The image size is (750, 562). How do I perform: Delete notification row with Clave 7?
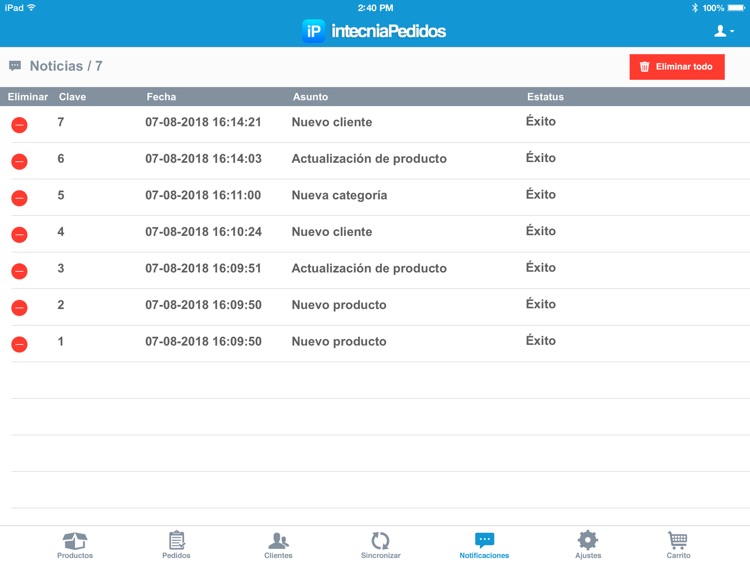click(x=19, y=125)
